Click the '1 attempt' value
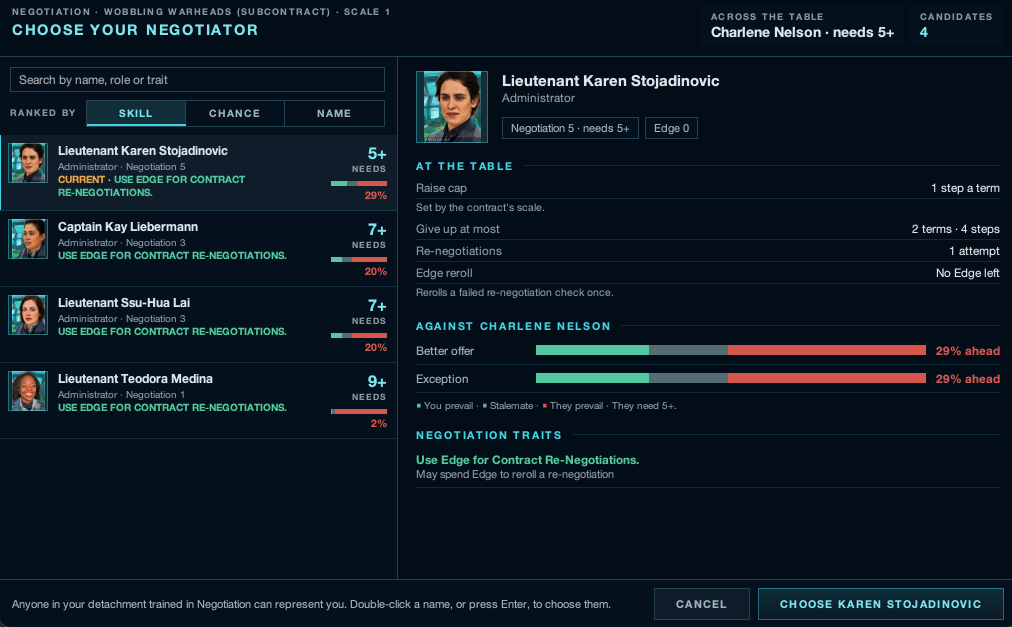 click(x=974, y=251)
